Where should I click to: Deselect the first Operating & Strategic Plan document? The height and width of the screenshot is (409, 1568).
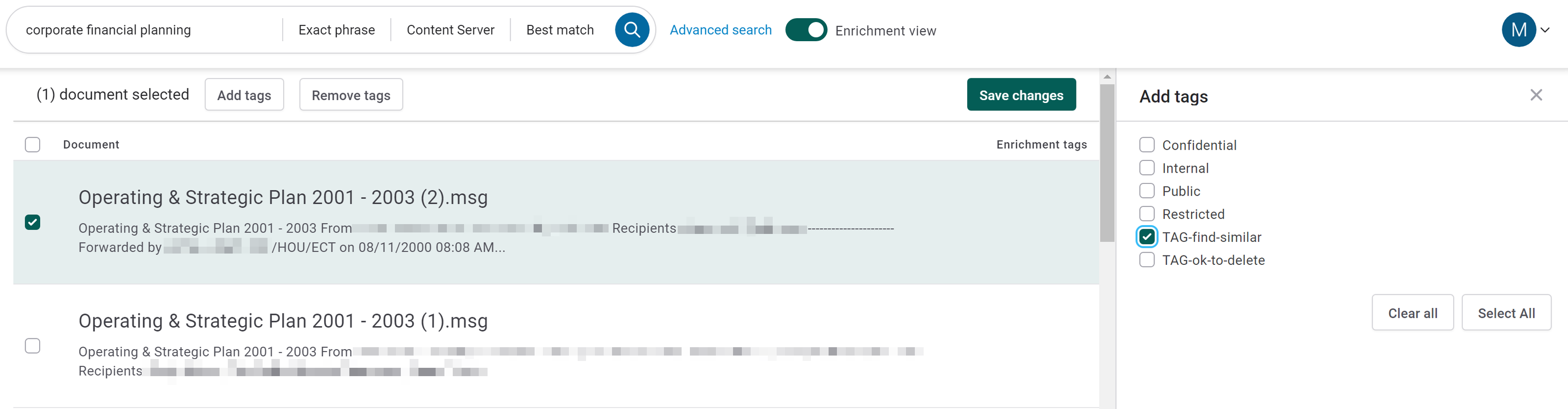33,223
